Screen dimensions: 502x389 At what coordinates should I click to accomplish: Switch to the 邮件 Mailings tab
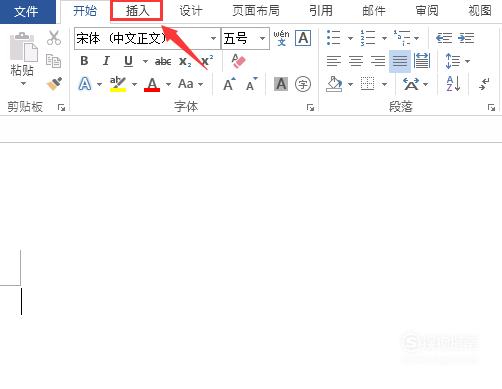tap(374, 11)
